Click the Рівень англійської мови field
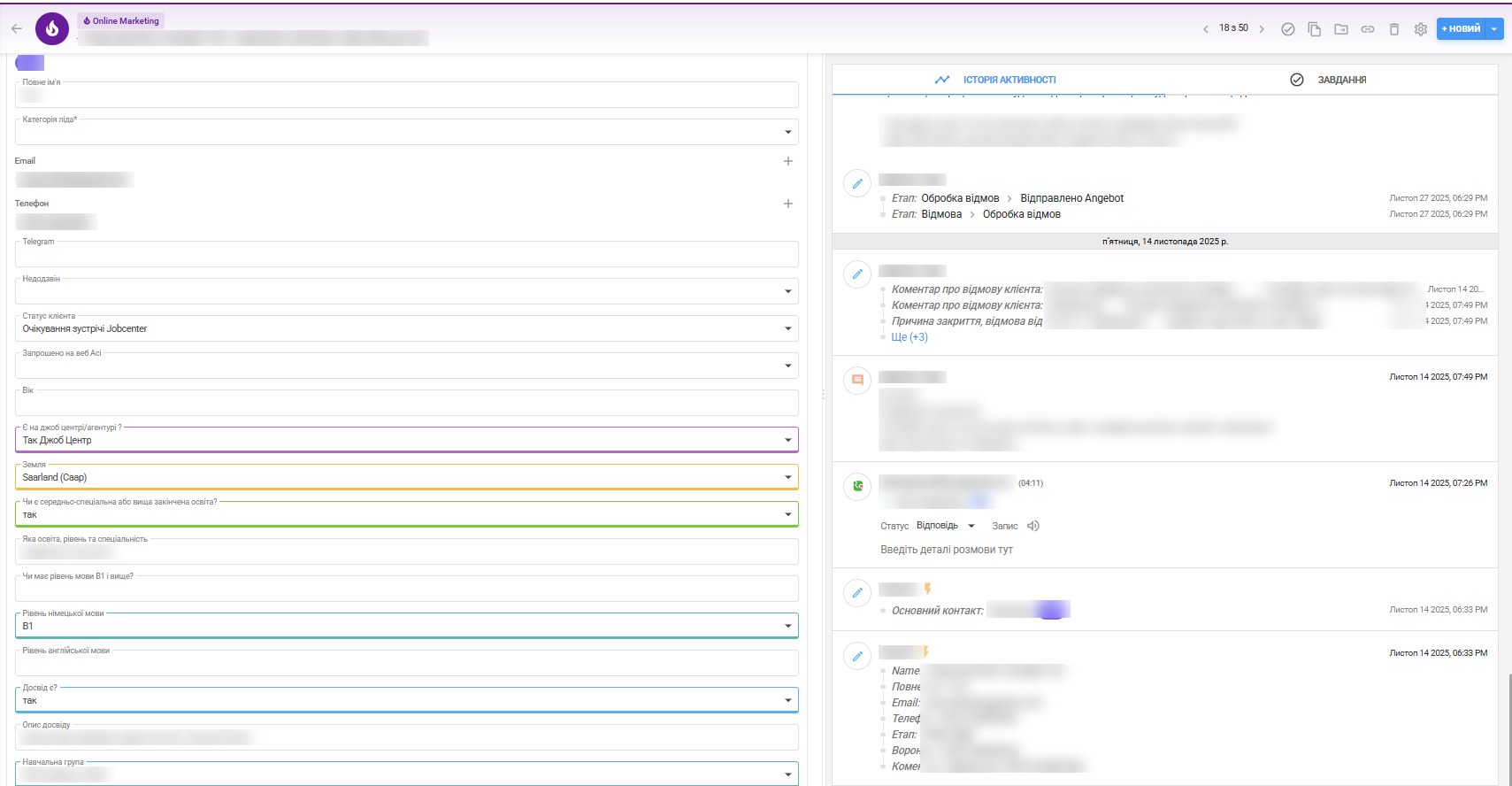Screen dimensions: 1512x786 point(407,663)
